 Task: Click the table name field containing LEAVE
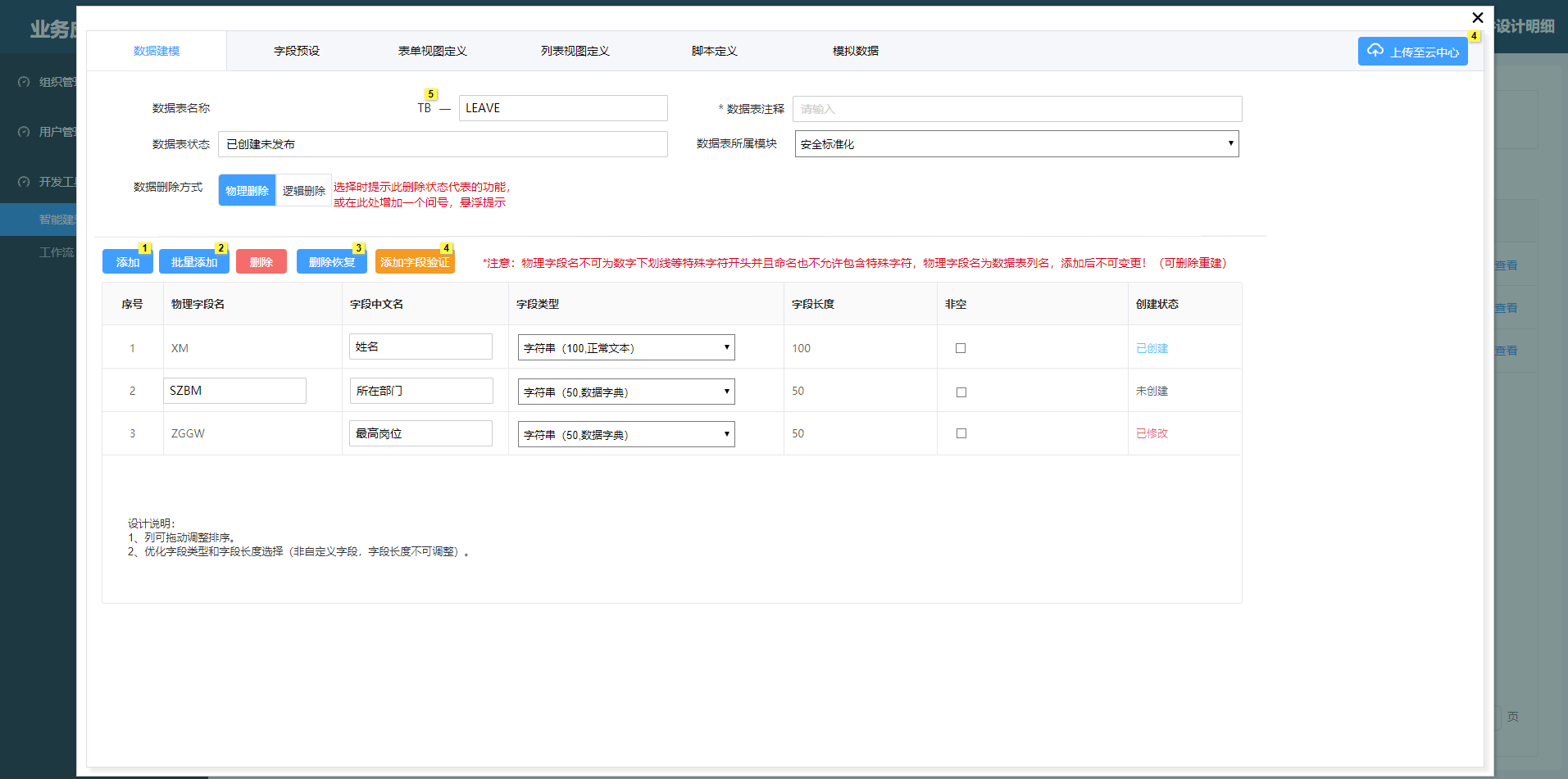563,108
